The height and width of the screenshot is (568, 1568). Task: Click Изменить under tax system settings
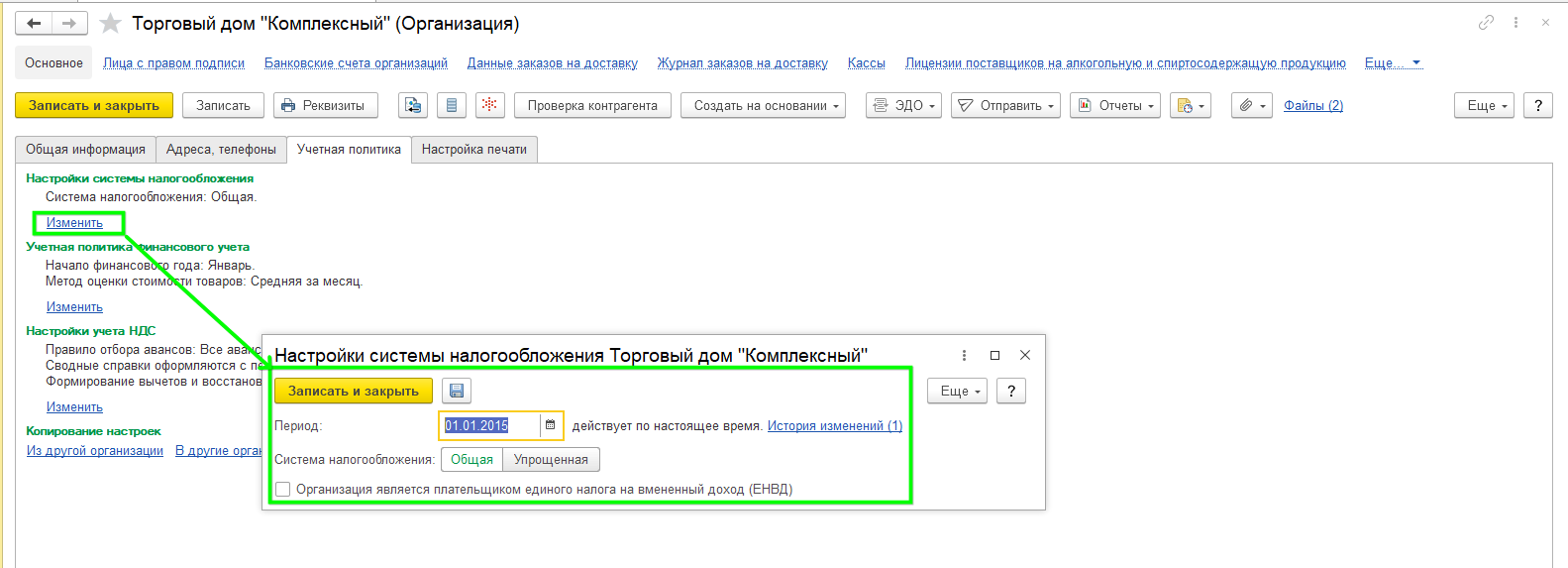(x=74, y=222)
